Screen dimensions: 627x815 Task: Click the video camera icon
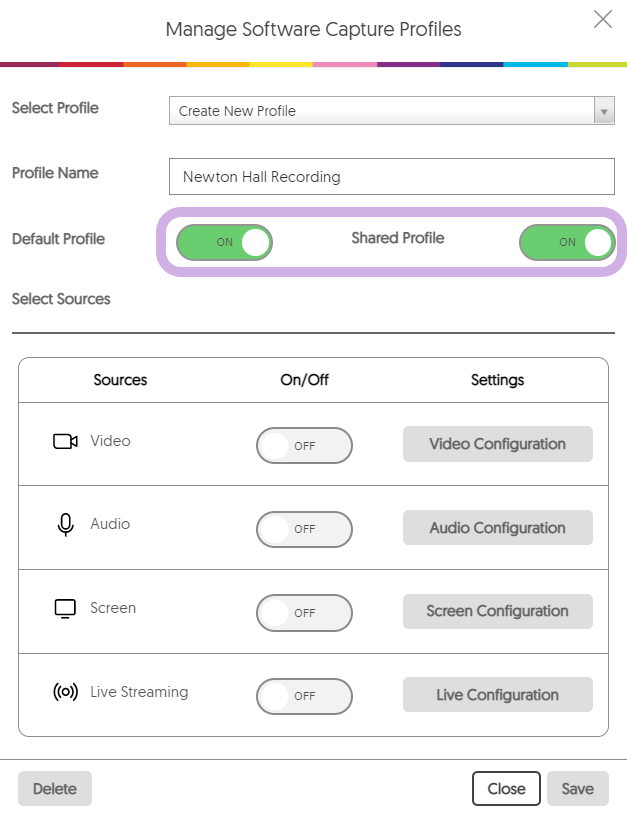(x=66, y=441)
